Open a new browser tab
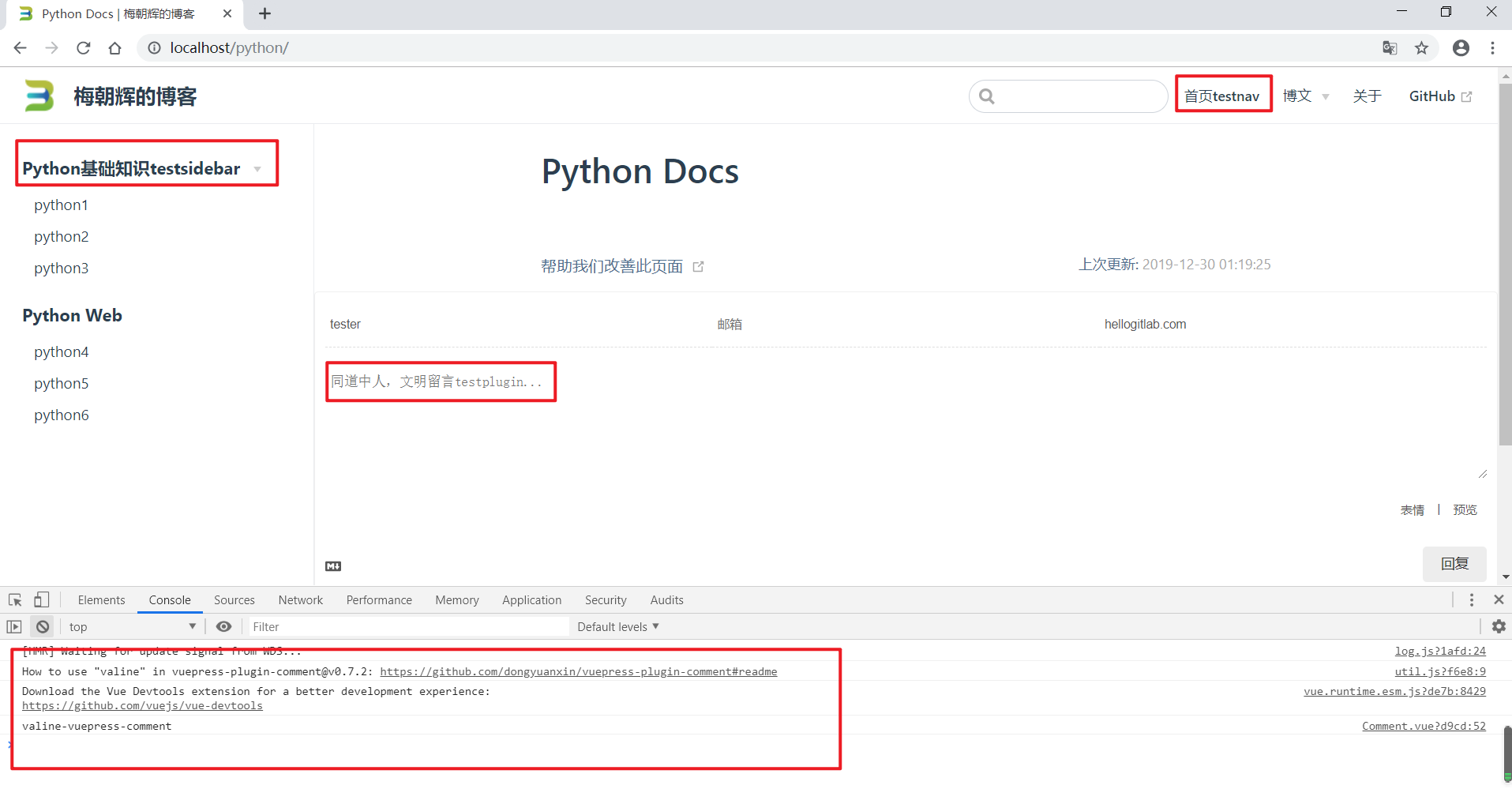 265,13
